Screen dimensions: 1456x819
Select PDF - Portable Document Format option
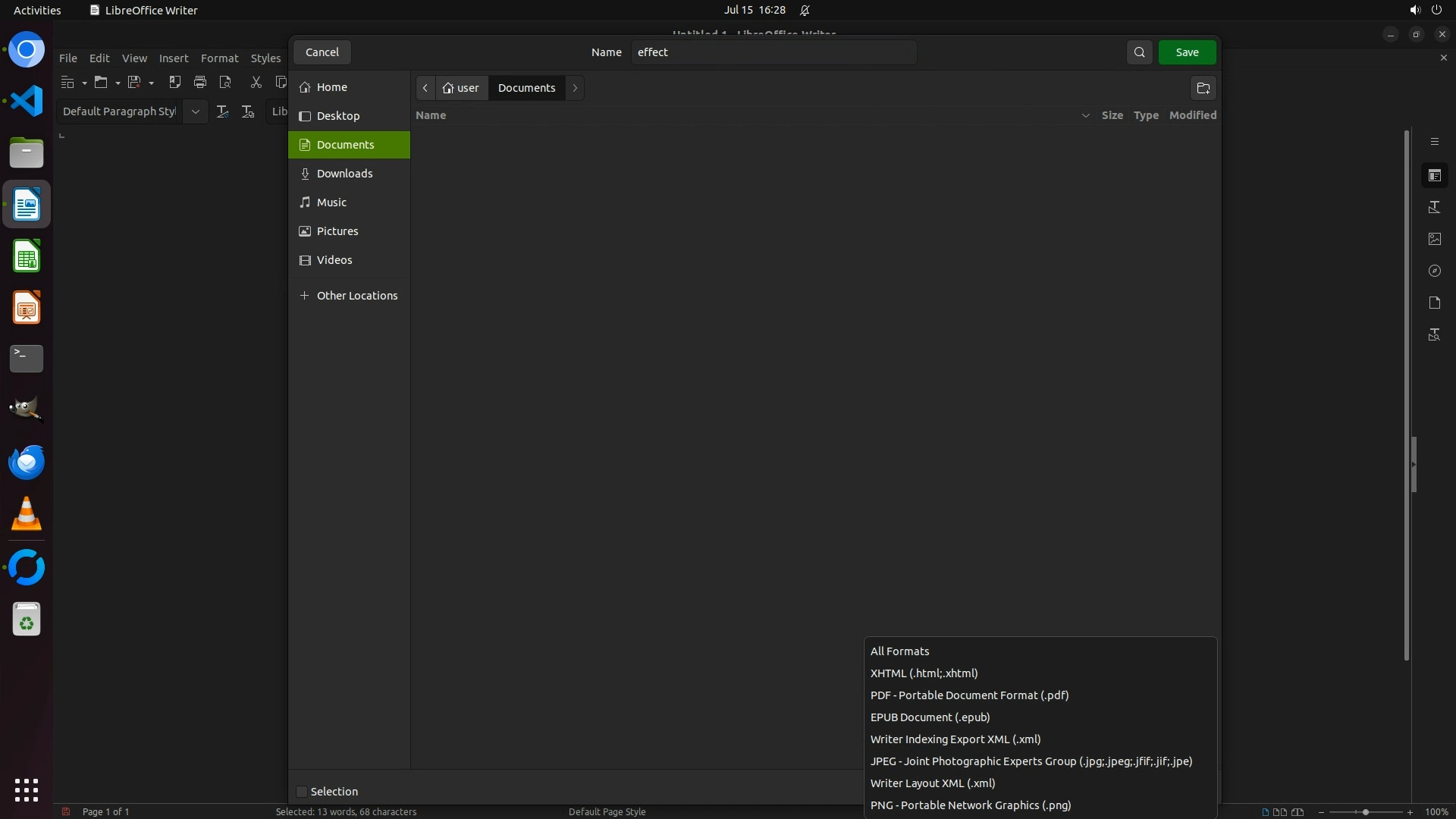point(969,695)
